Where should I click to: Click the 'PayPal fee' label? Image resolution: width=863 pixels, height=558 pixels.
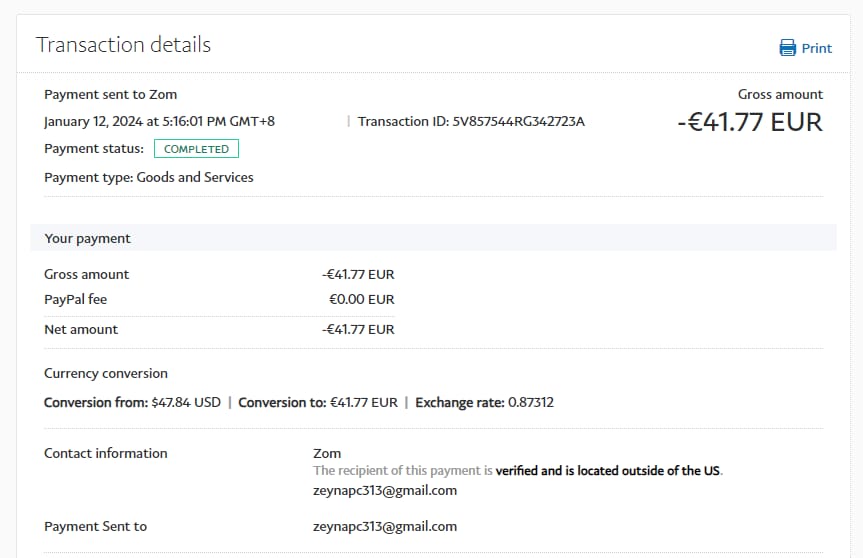click(75, 299)
